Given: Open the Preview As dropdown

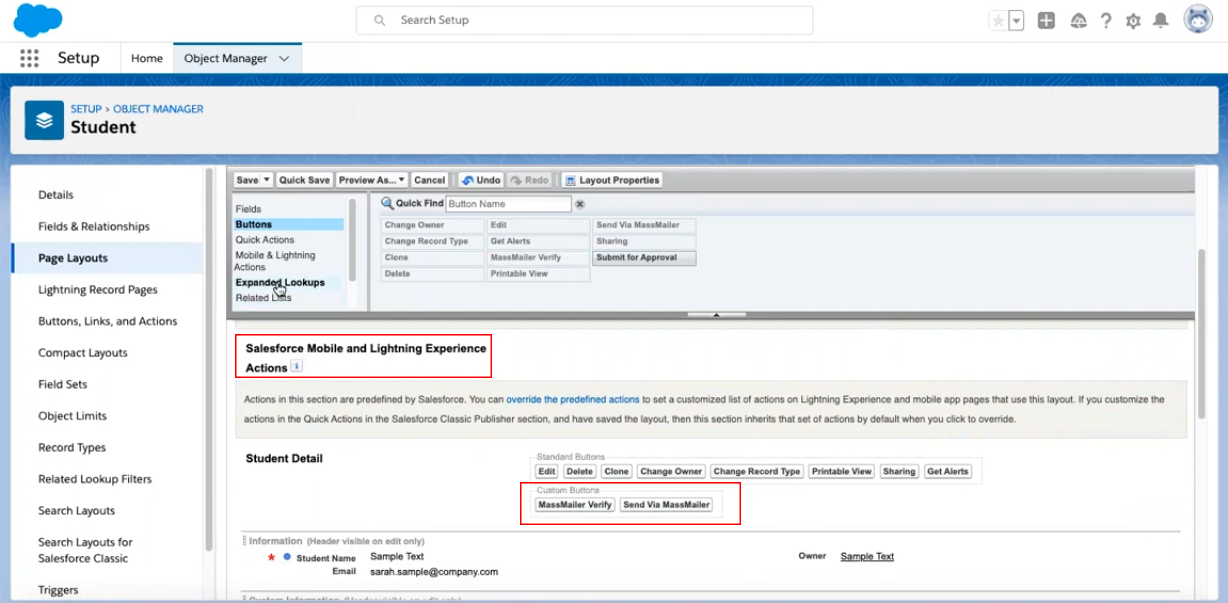Looking at the screenshot, I should pyautogui.click(x=371, y=180).
